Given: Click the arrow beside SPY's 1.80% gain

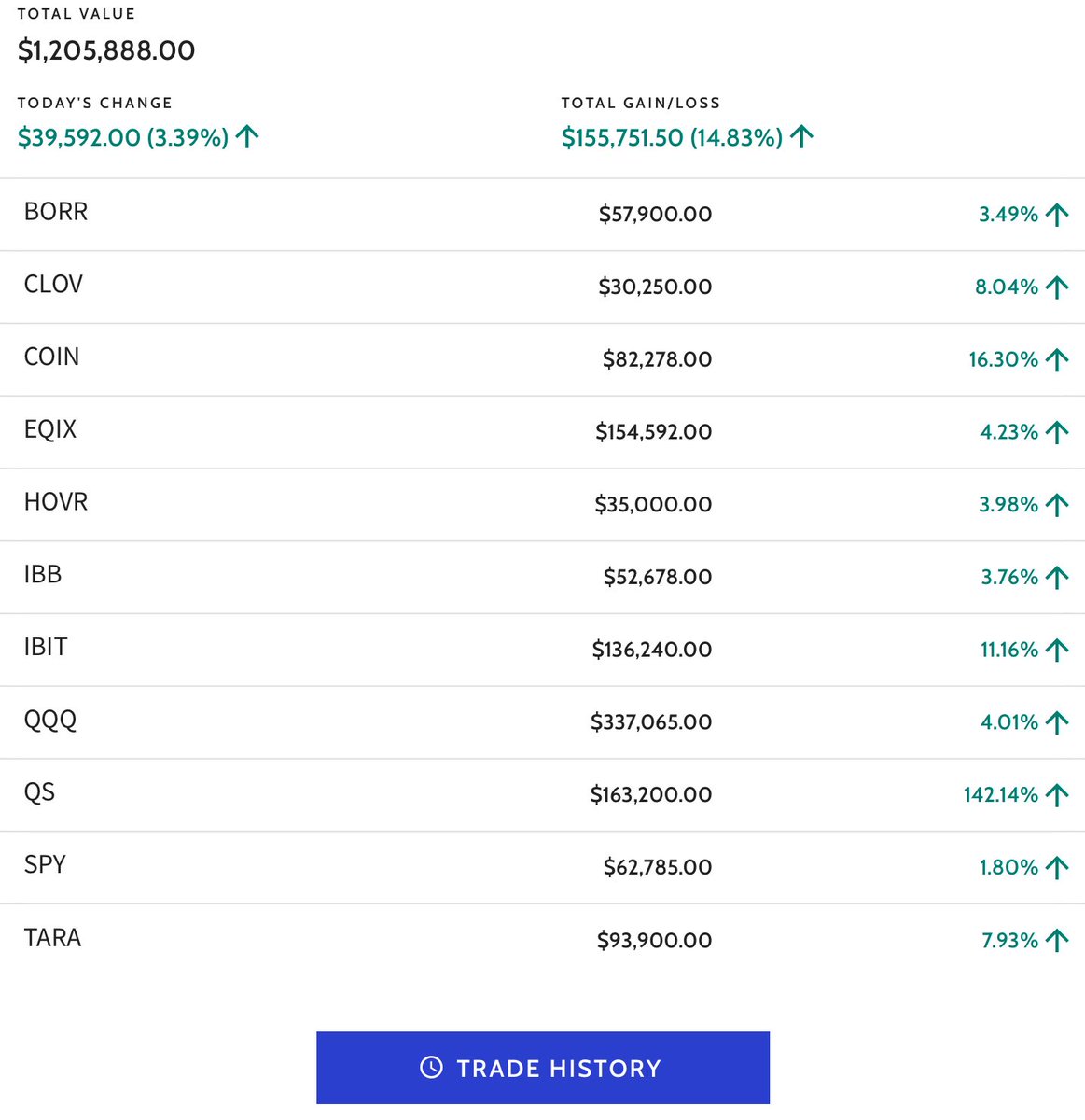Looking at the screenshot, I should (1055, 866).
